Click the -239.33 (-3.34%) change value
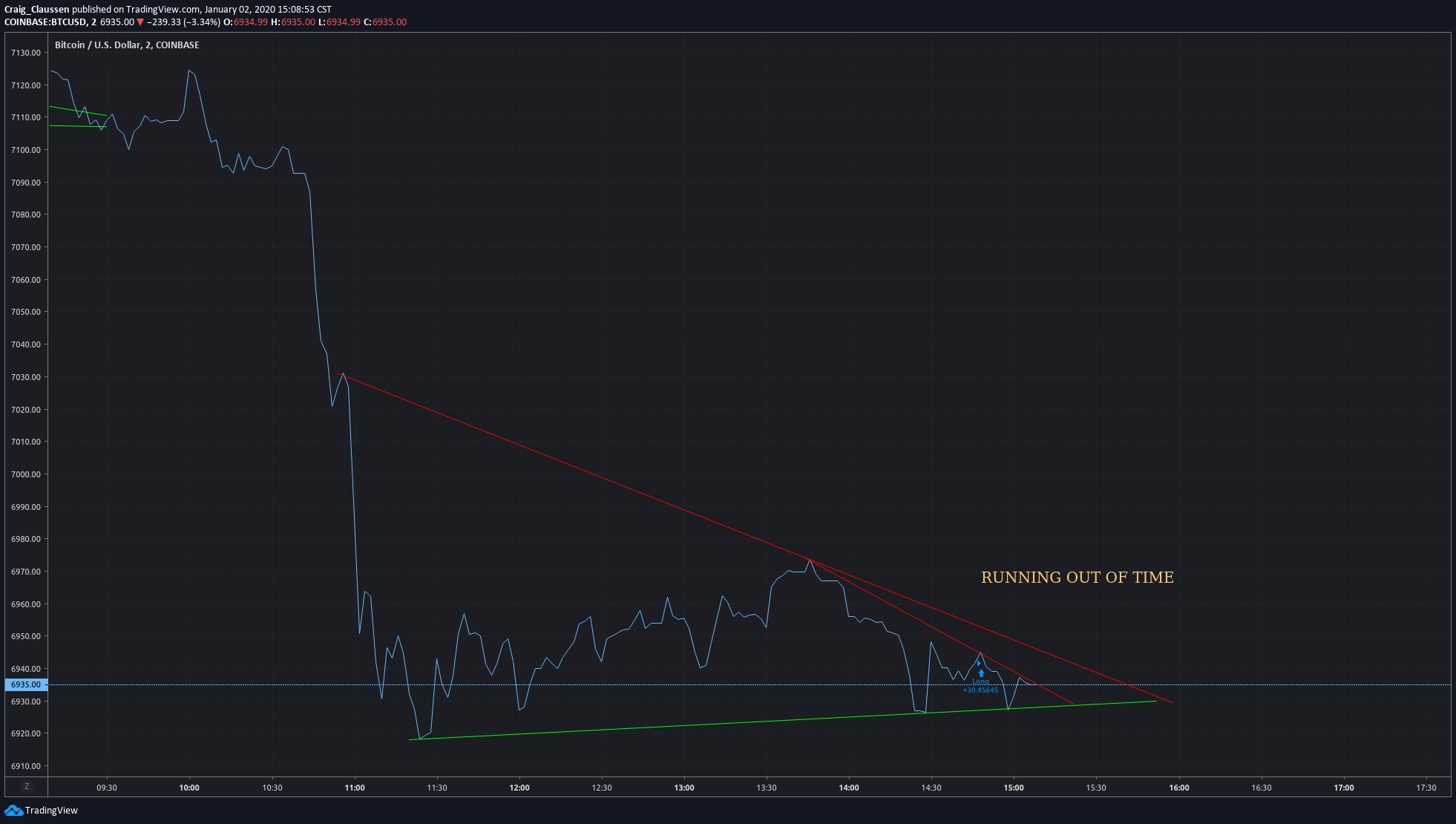The height and width of the screenshot is (824, 1456). coord(183,22)
